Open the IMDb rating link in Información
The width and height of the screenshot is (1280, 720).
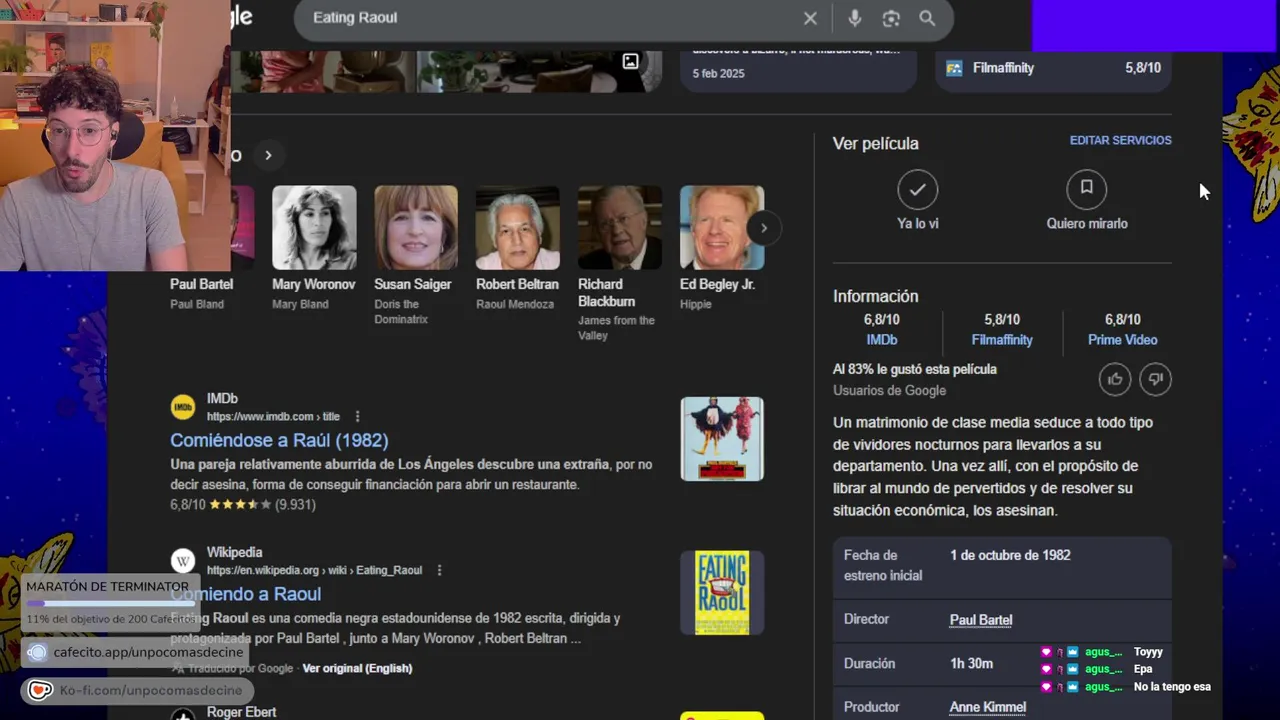click(881, 340)
